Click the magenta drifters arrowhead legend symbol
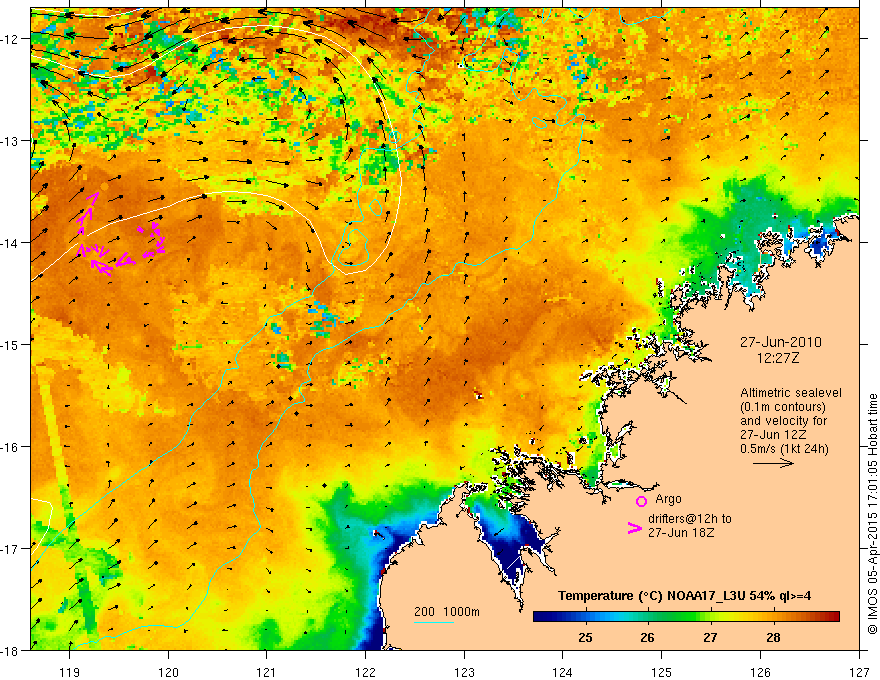 click(x=635, y=528)
